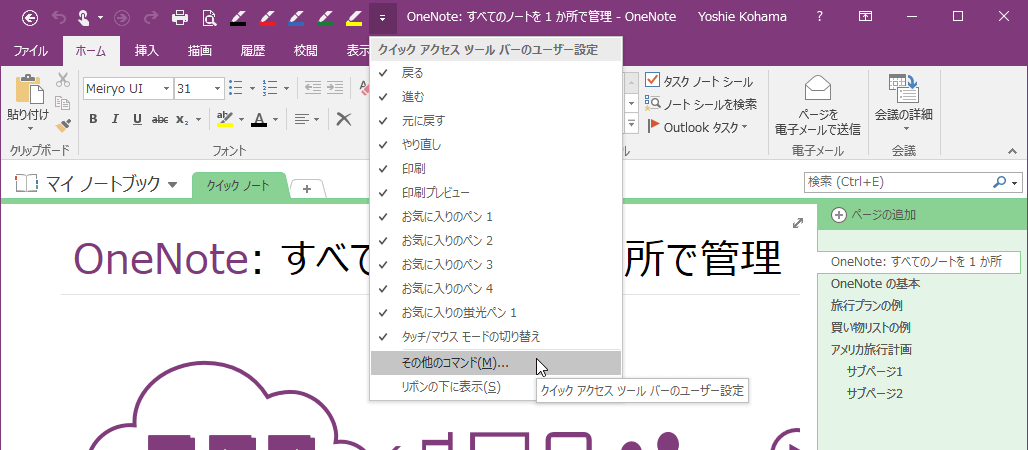Image resolution: width=1028 pixels, height=450 pixels.
Task: Toggle Bold formatting
Action: [x=93, y=119]
